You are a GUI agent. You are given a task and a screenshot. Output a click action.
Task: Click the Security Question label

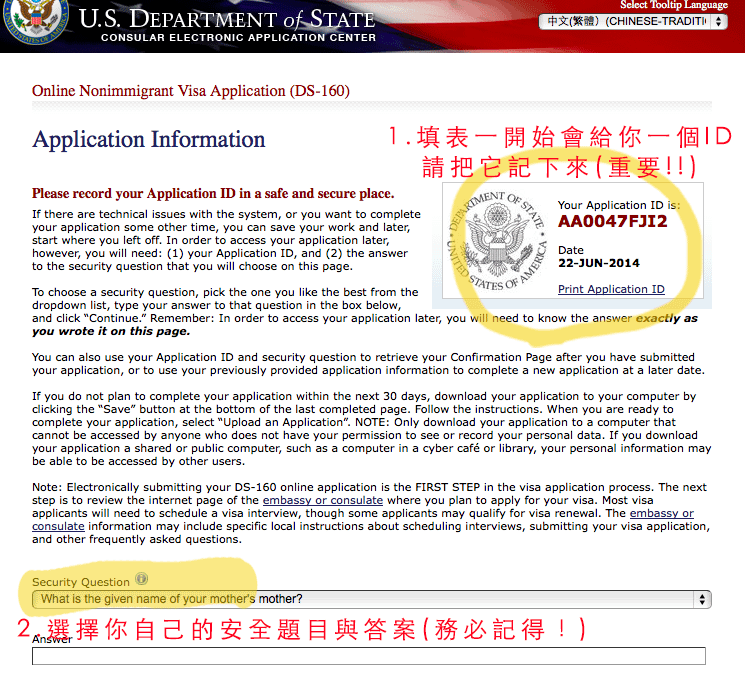[x=81, y=582]
